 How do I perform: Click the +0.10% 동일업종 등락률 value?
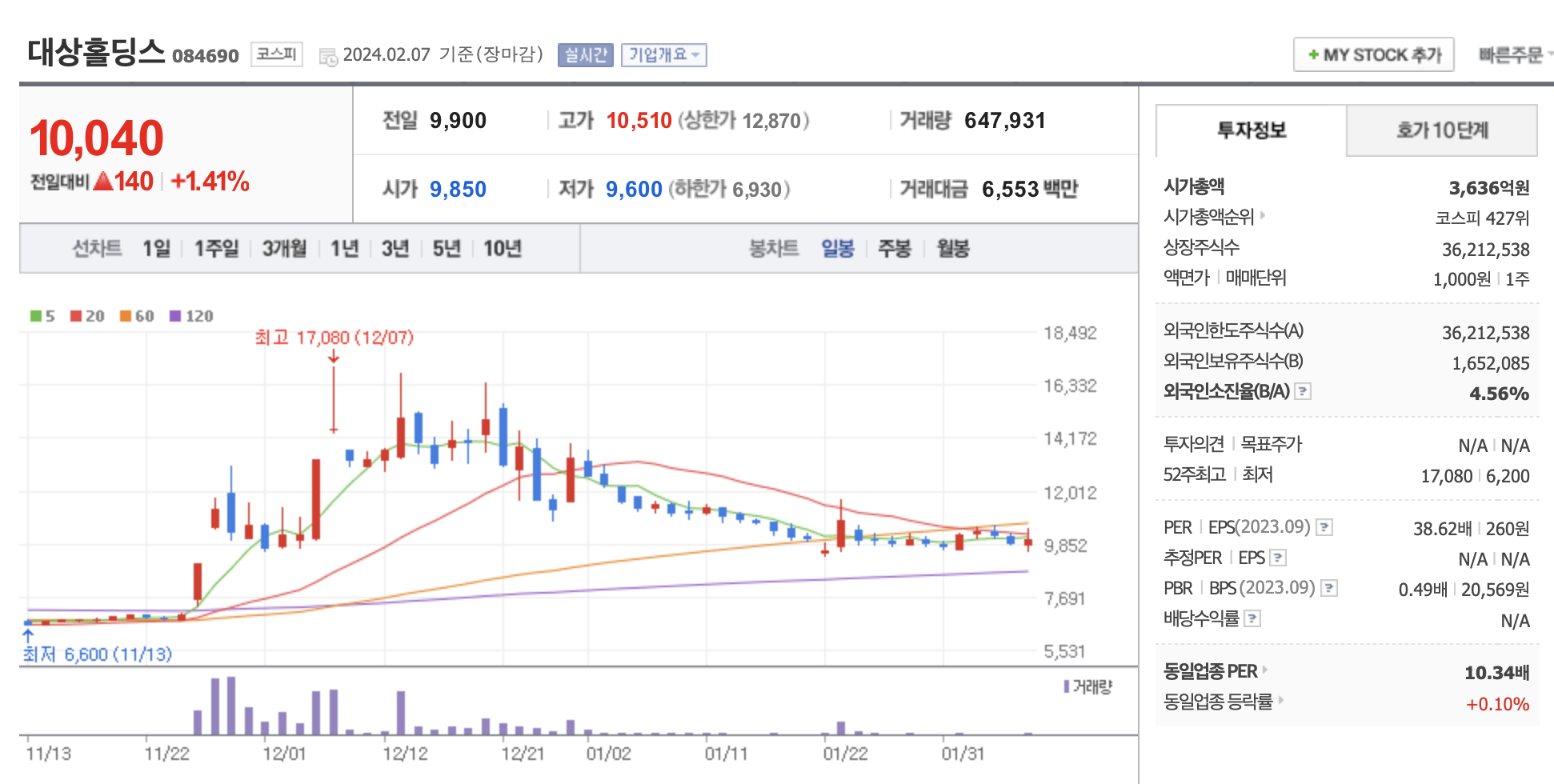point(1498,704)
